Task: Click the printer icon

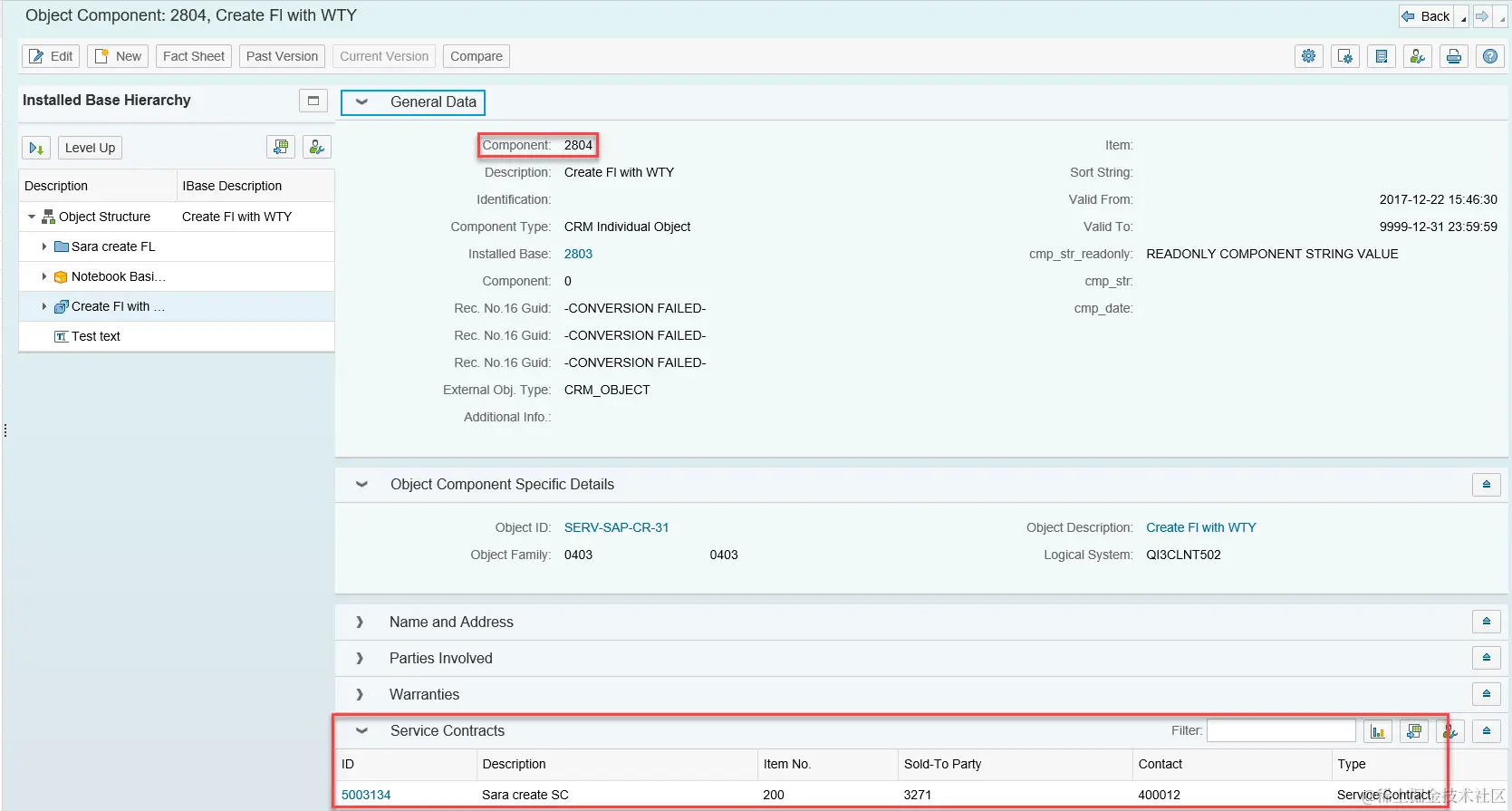Action: click(1453, 56)
